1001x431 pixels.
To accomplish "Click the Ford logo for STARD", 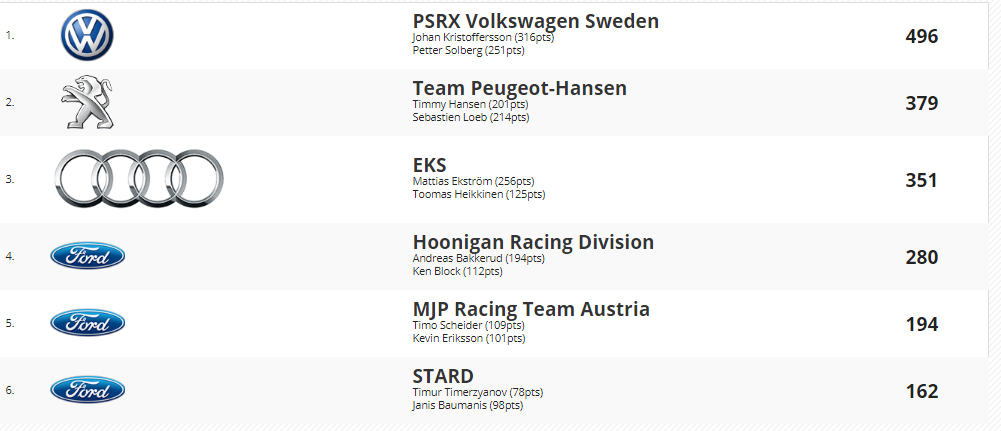I will coord(87,390).
